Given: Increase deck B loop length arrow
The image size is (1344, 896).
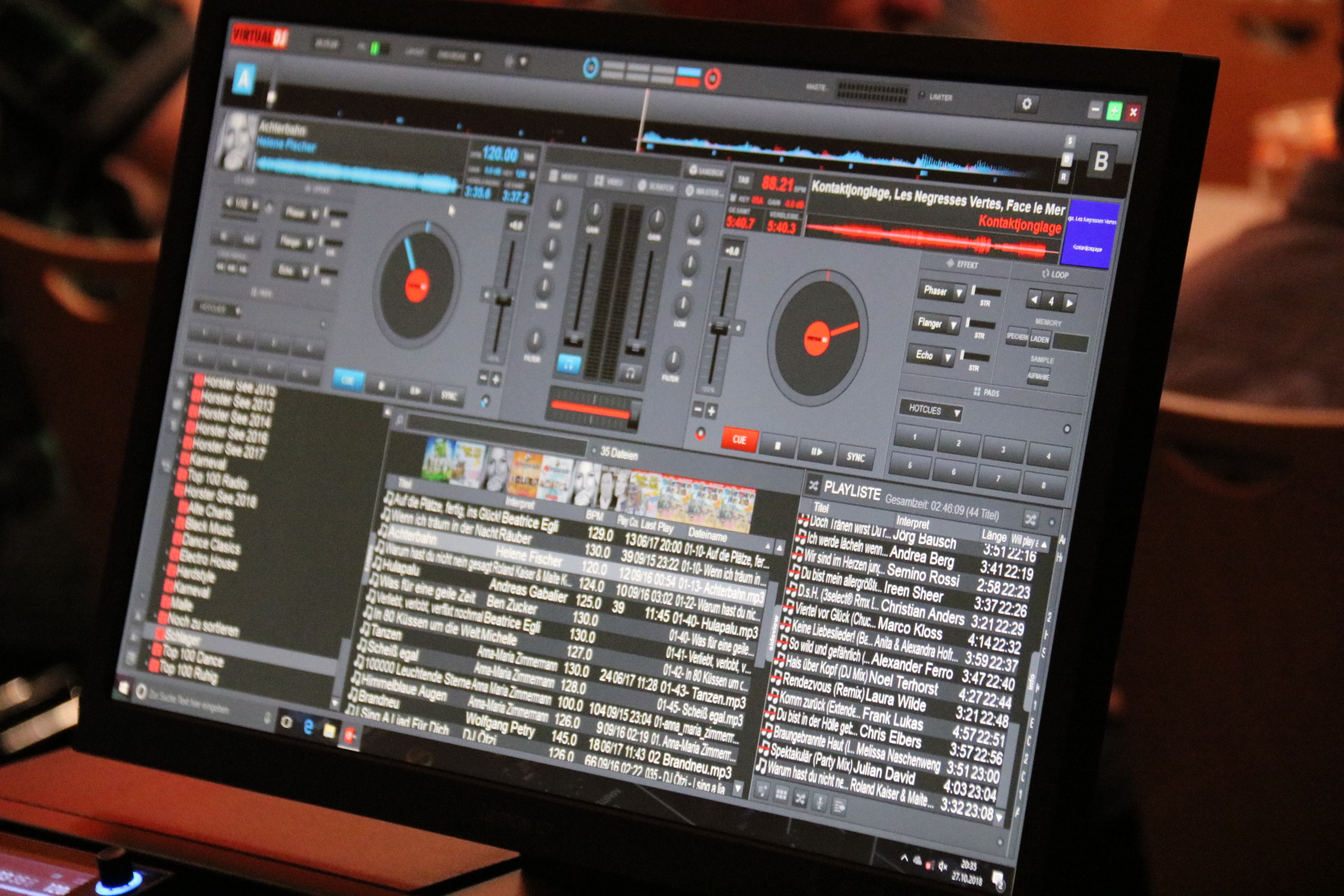Looking at the screenshot, I should 1068,304.
